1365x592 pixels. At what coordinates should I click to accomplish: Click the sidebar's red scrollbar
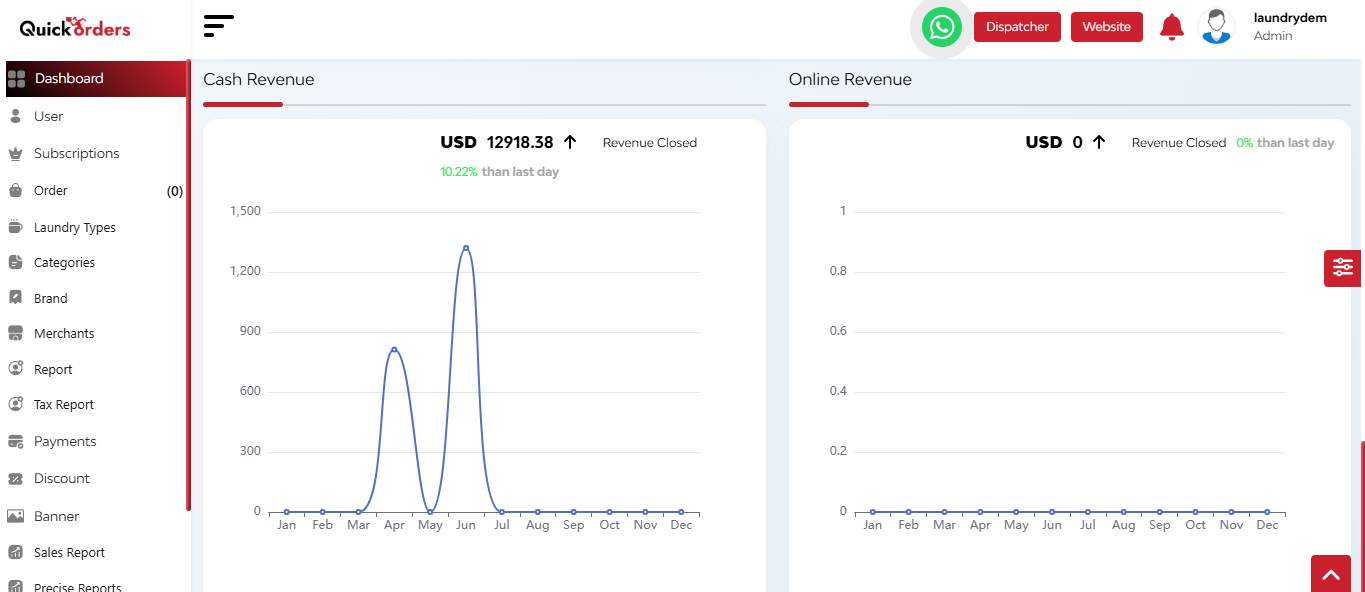click(x=188, y=285)
